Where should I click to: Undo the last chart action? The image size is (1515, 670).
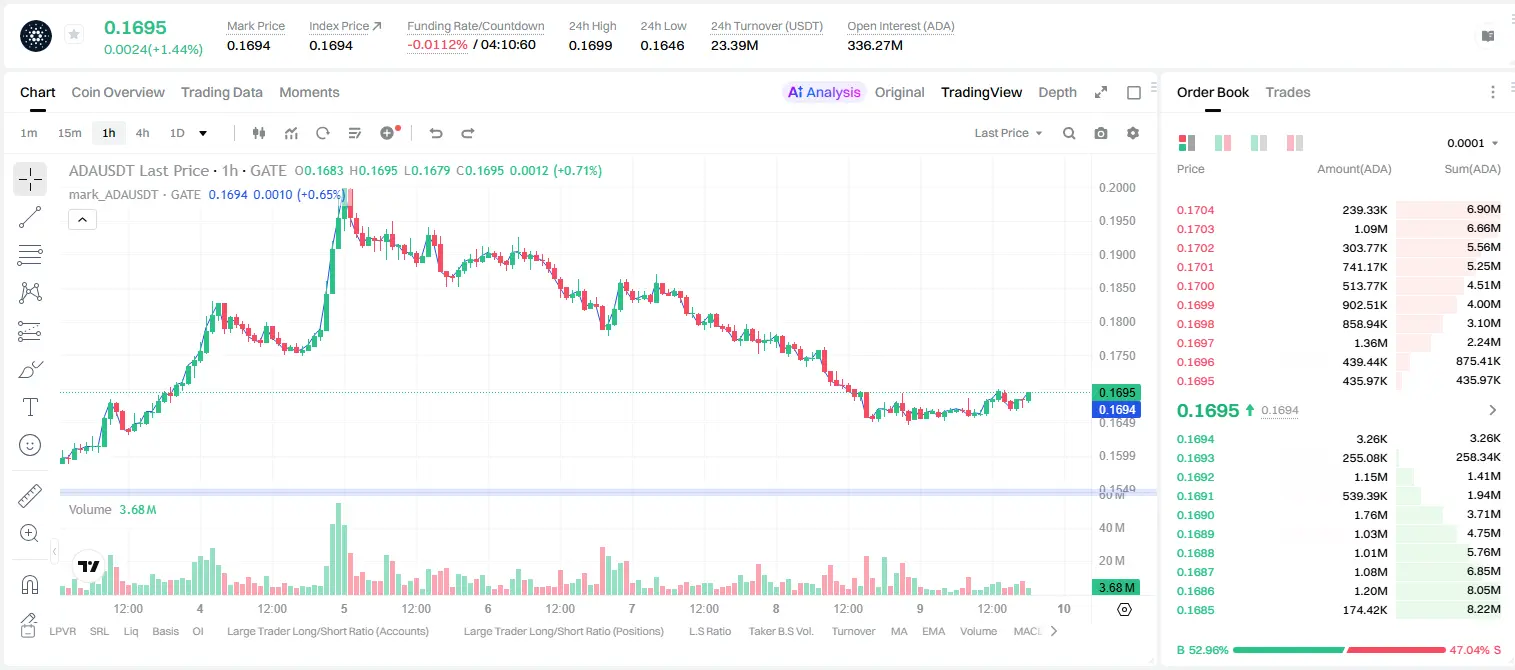point(436,133)
